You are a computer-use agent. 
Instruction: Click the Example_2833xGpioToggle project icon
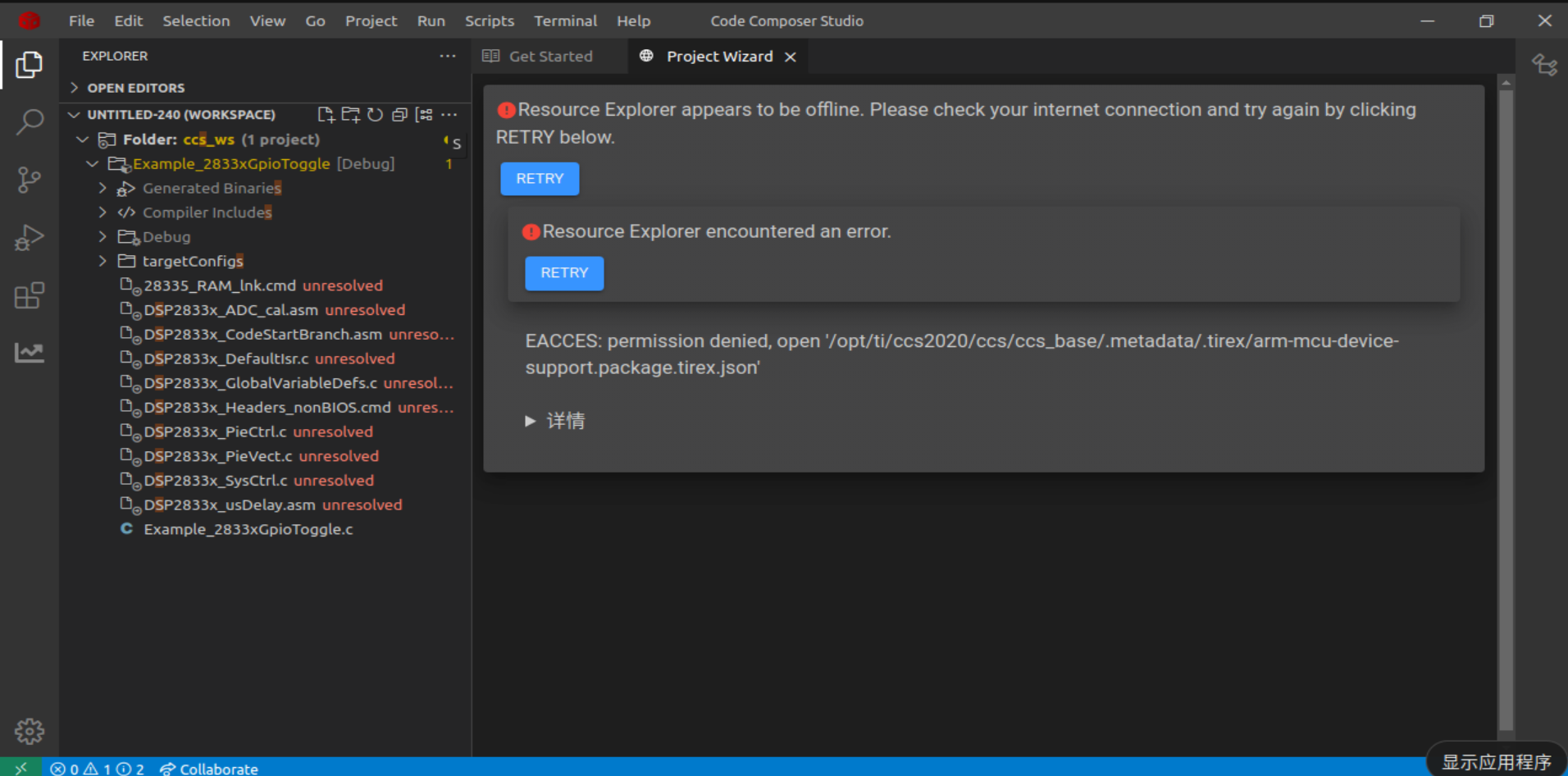coord(120,164)
